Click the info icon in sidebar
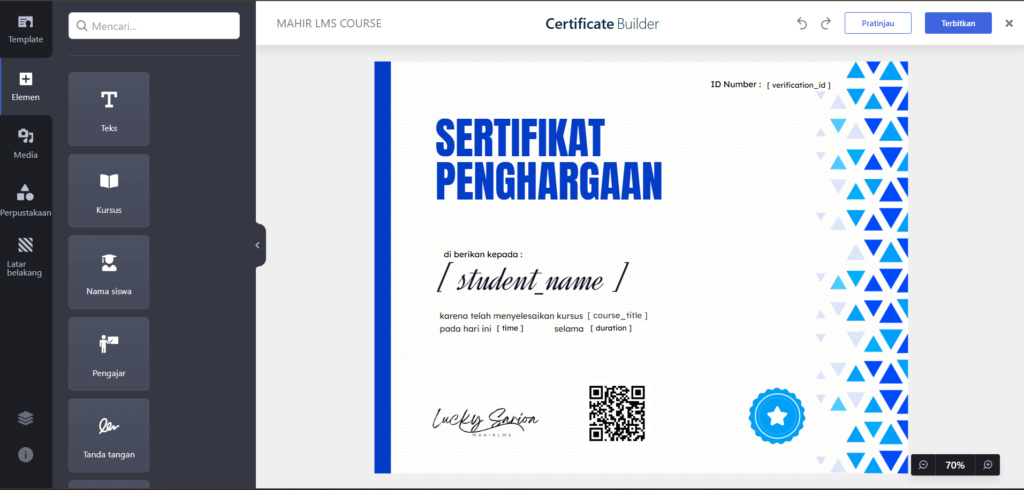Screen dimensions: 1024x490 click(25, 454)
